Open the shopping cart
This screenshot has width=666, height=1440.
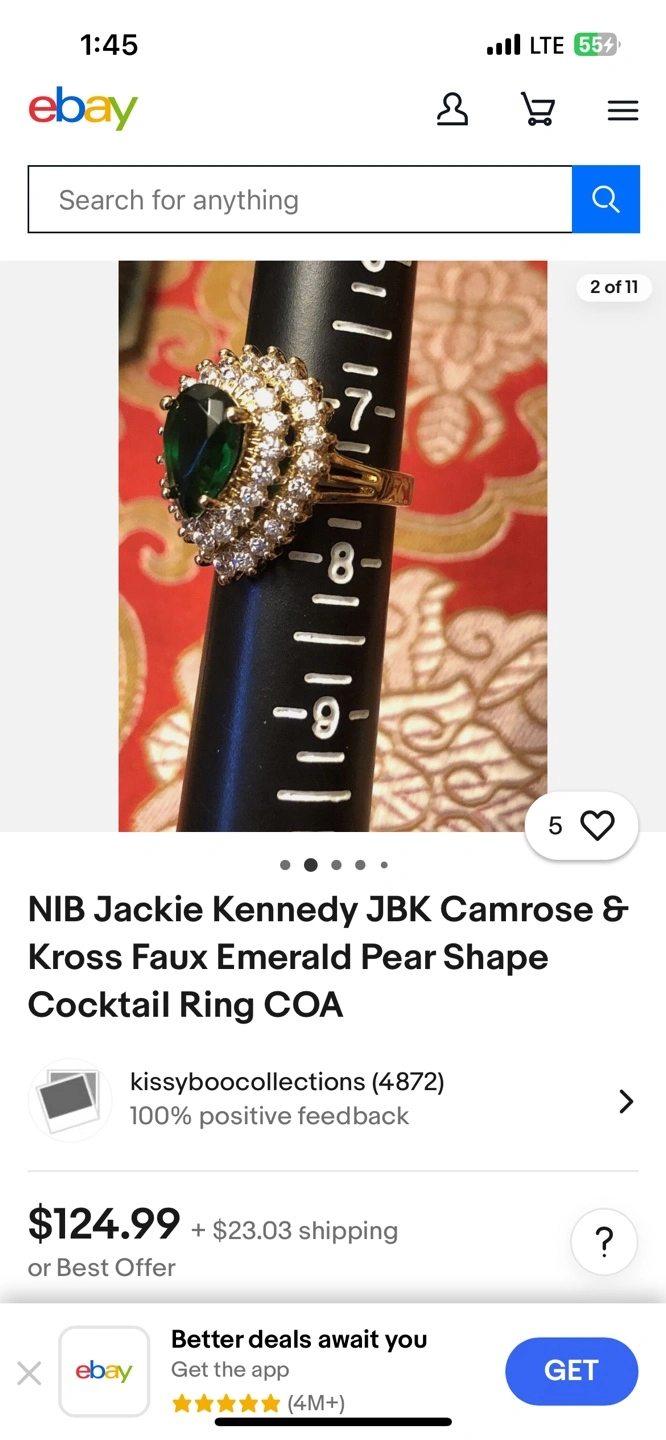tap(538, 110)
